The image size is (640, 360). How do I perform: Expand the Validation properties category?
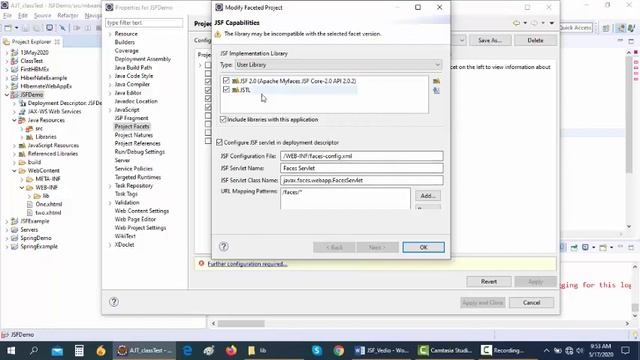click(x=110, y=202)
